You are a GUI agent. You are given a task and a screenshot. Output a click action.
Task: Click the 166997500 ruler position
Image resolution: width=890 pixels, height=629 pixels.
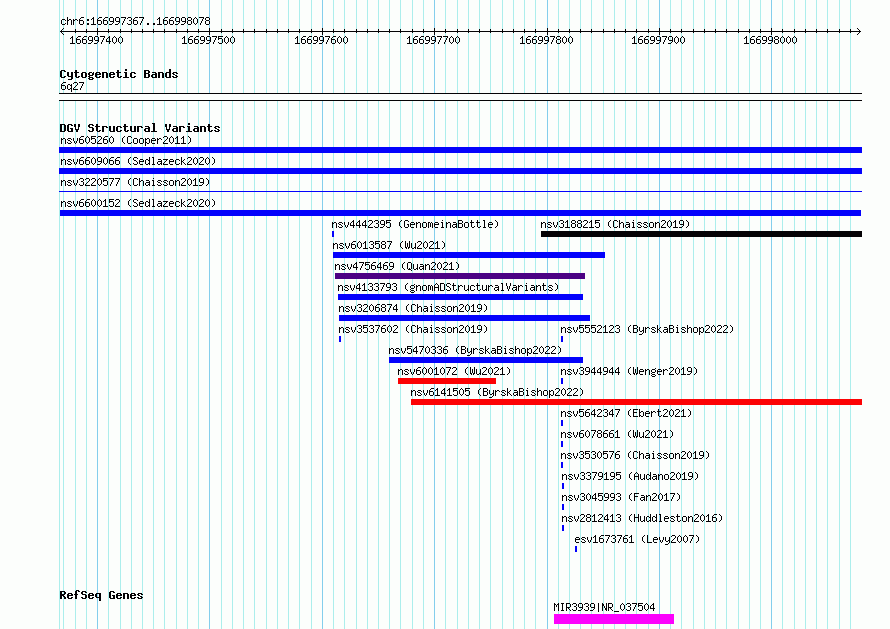point(208,40)
